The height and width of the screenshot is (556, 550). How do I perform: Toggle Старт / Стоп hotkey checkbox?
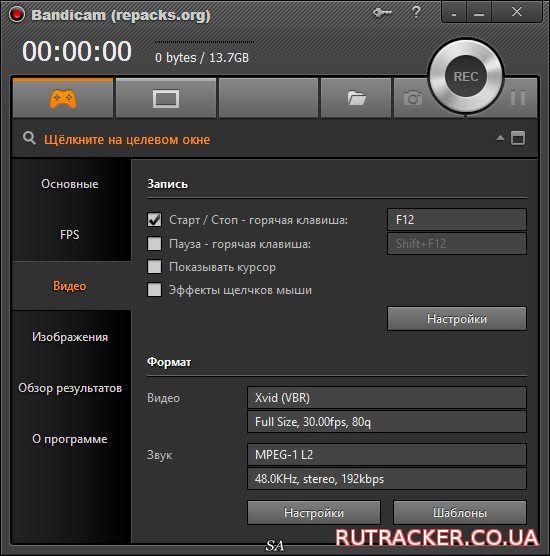[154, 220]
